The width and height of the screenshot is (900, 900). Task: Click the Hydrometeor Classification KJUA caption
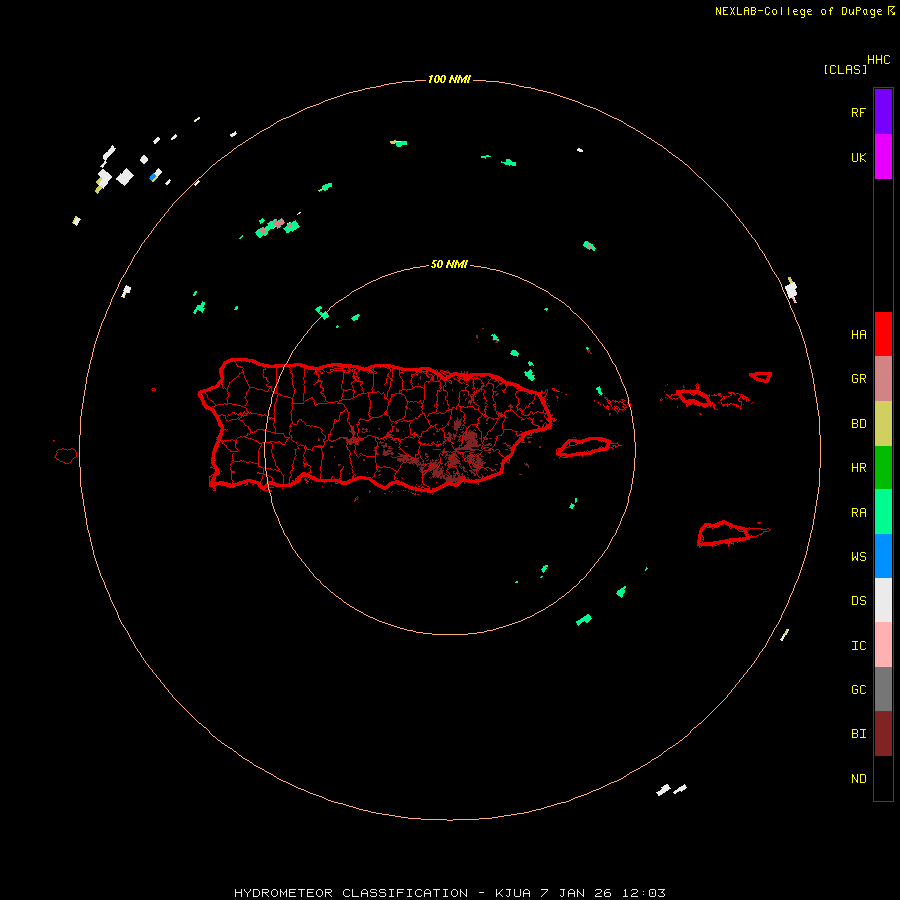click(449, 893)
